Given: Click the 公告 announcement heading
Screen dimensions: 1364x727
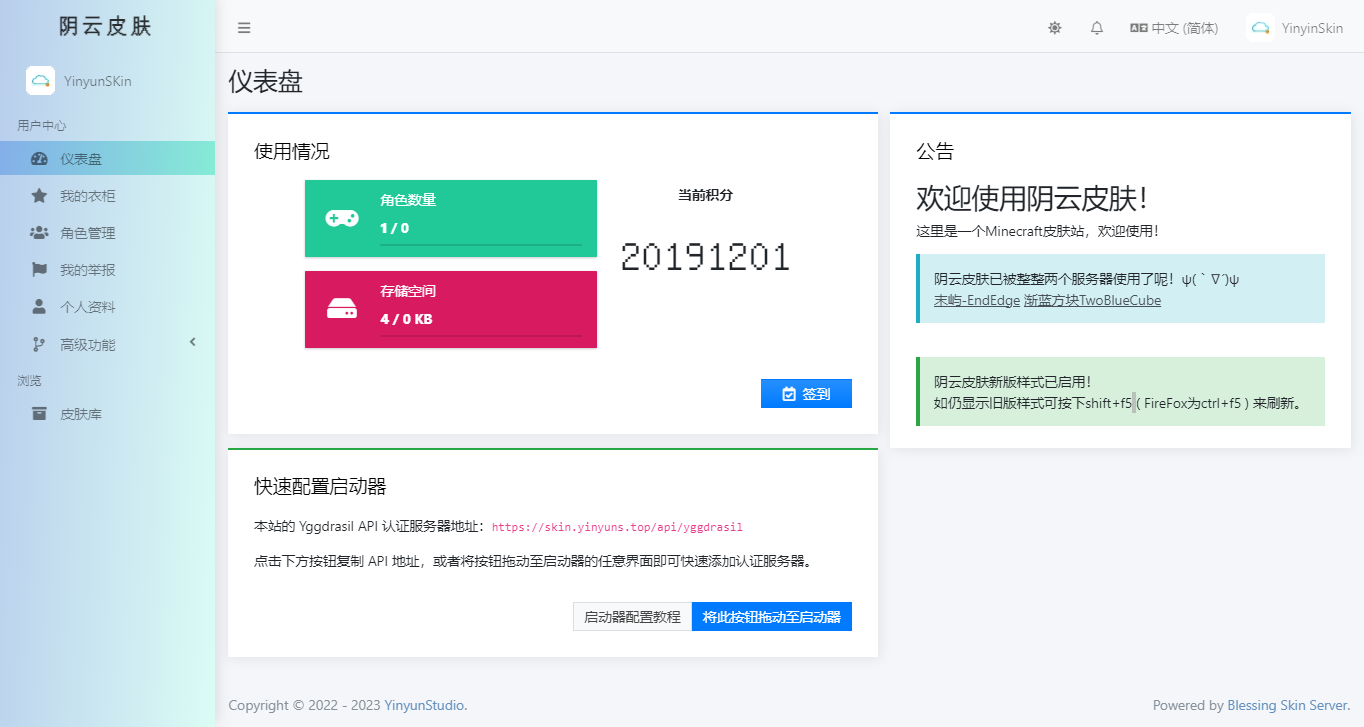Looking at the screenshot, I should 935,152.
